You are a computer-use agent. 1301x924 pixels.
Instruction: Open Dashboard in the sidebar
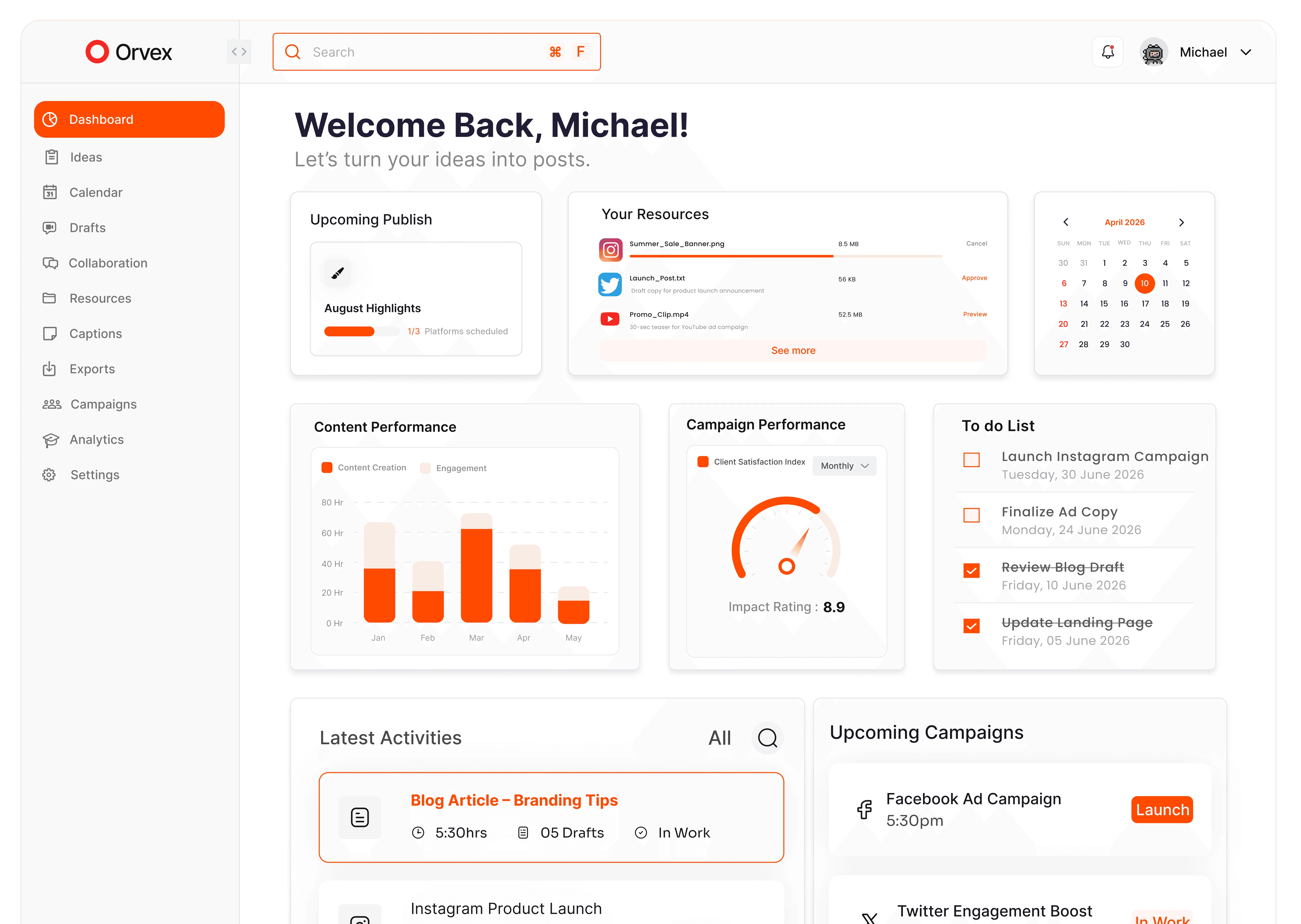pos(129,119)
